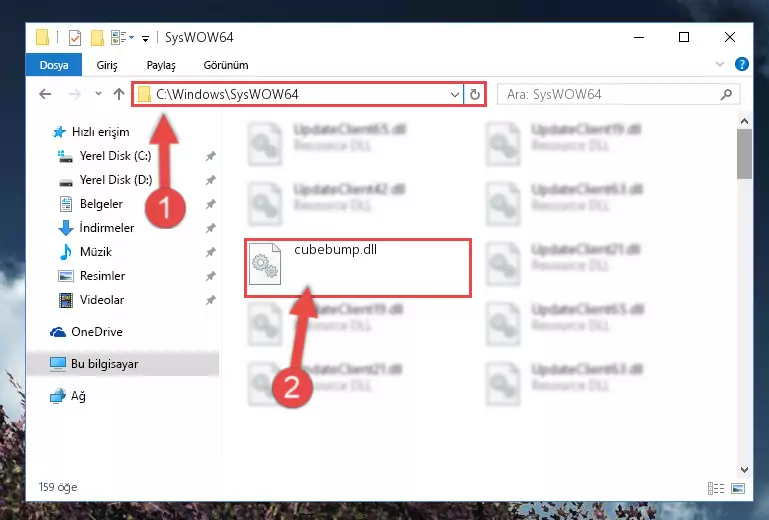This screenshot has height=520, width=769.
Task: Click the magnifier search icon
Action: point(726,94)
